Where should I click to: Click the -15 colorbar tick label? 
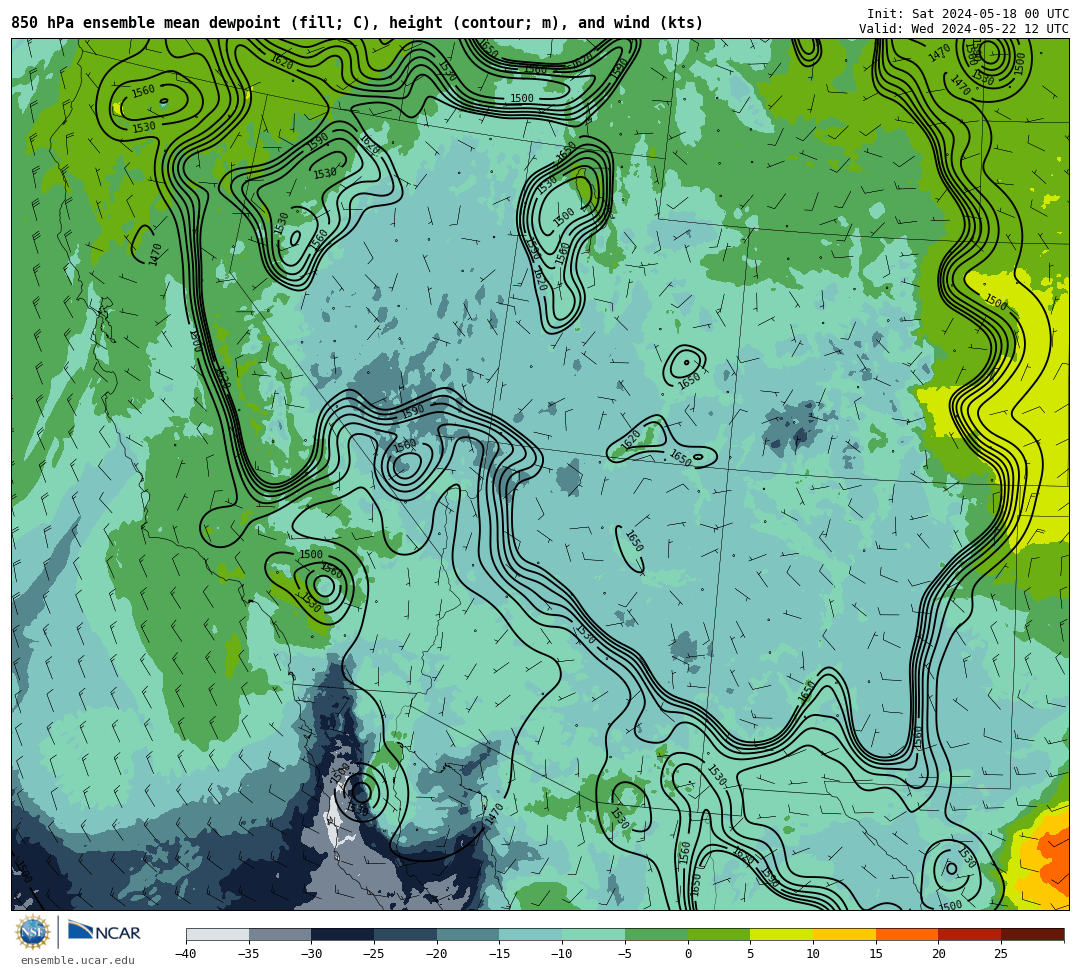click(x=499, y=954)
